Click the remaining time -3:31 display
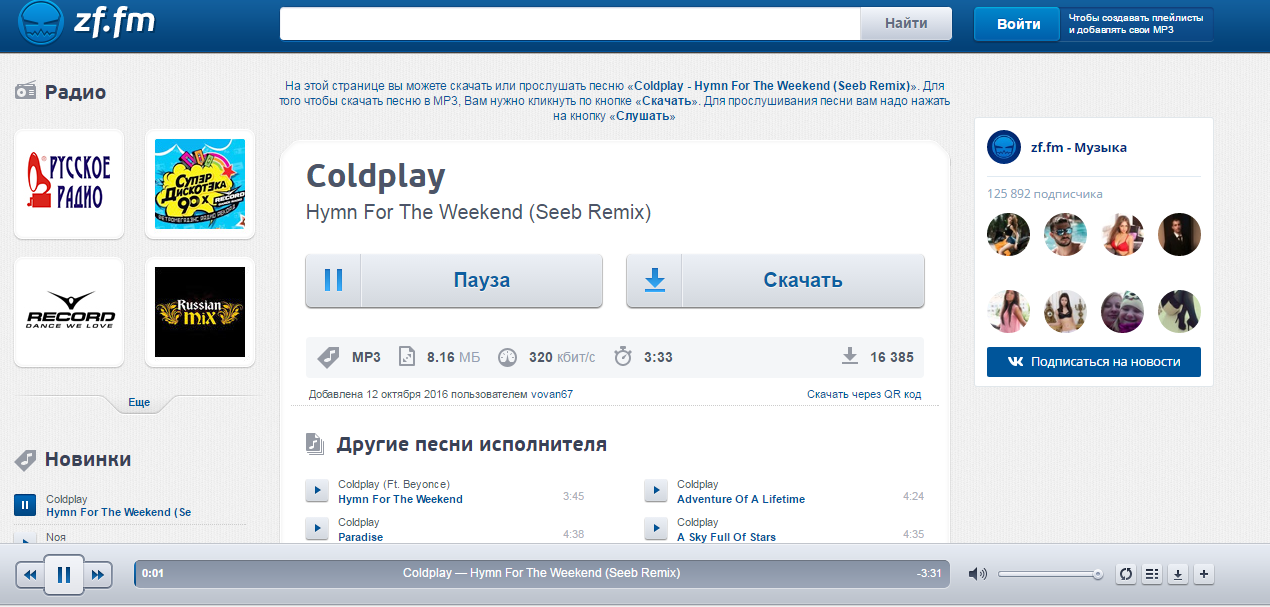Viewport: 1270px width, 607px height. point(929,574)
